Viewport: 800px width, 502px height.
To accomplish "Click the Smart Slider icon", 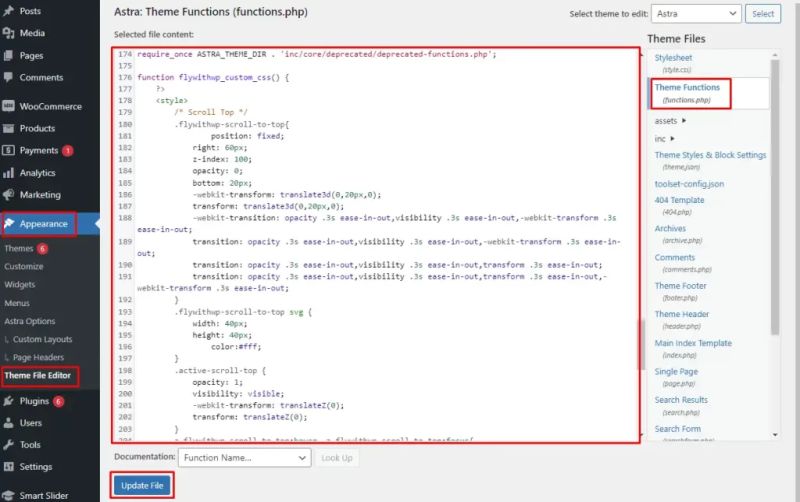I will pyautogui.click(x=8, y=495).
